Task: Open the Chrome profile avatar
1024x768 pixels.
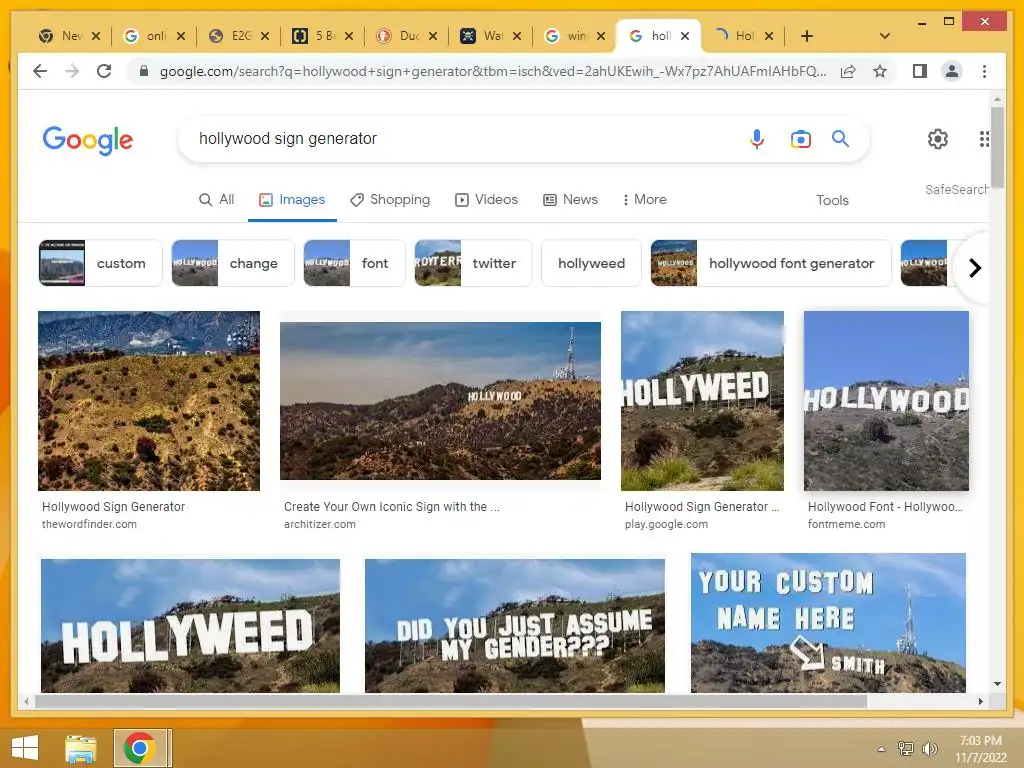Action: 952,71
